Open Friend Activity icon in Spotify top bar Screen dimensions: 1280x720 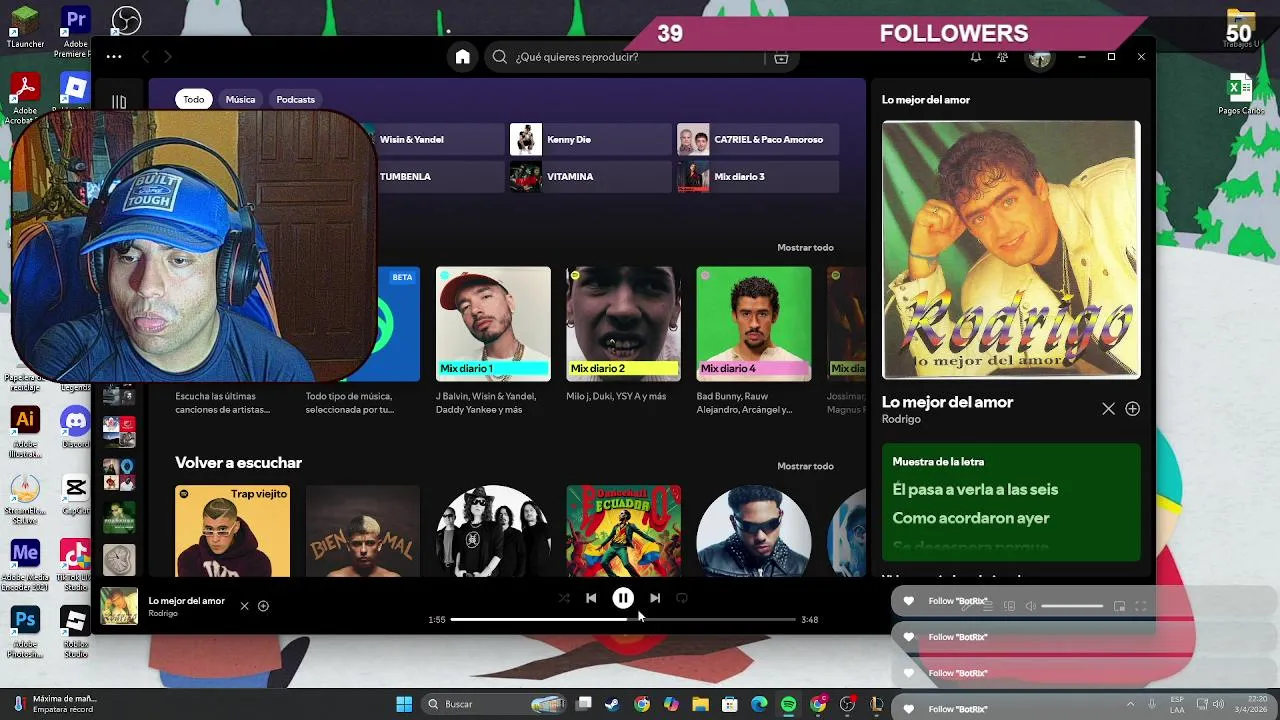tap(1002, 57)
